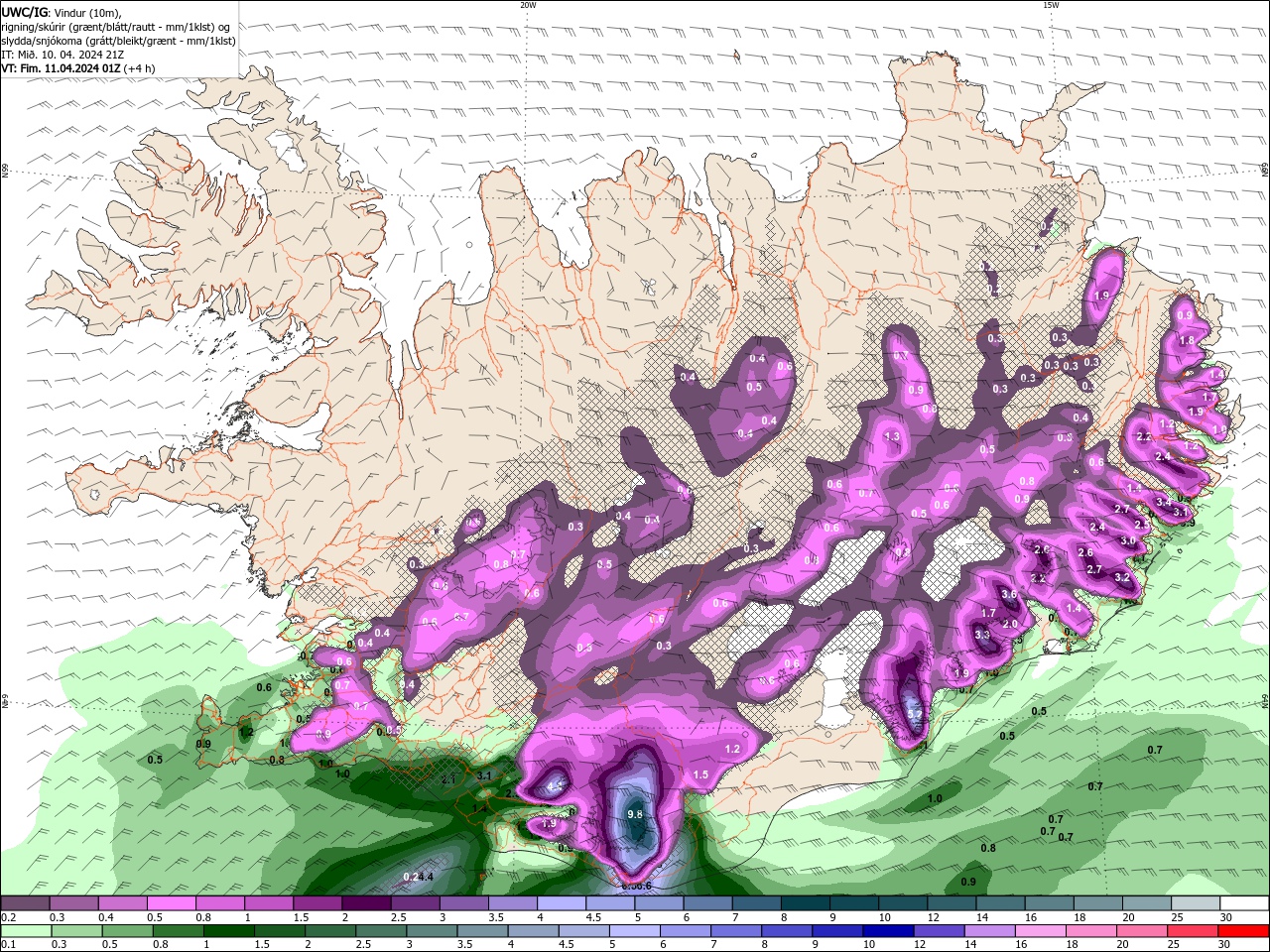Pick the bright red swatch labeled 30 in the lower legend

point(1243,931)
